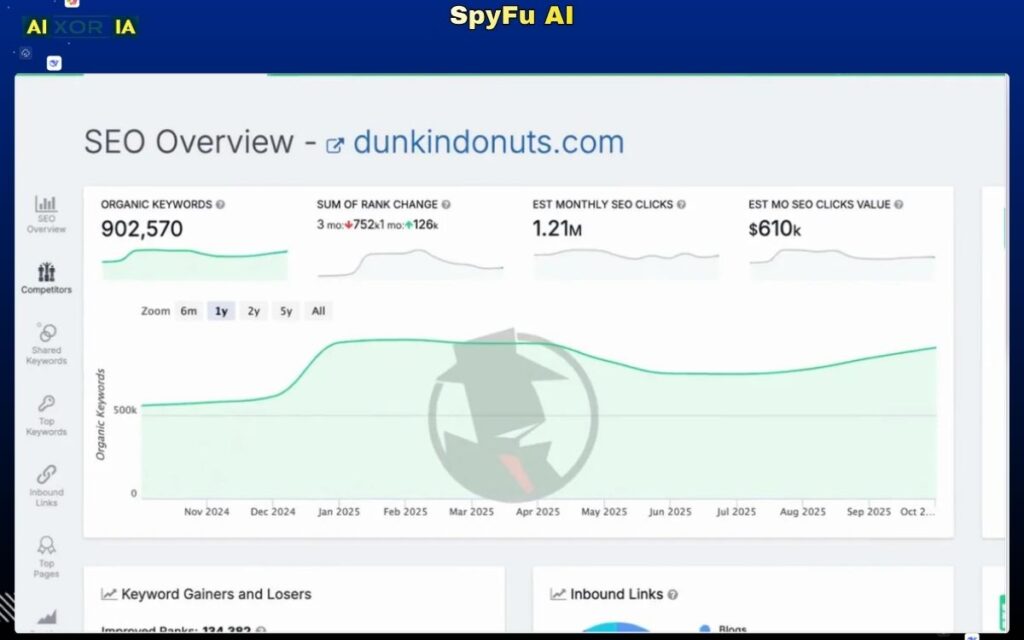Toggle the 1y zoom range on
The image size is (1024, 640).
click(x=220, y=311)
